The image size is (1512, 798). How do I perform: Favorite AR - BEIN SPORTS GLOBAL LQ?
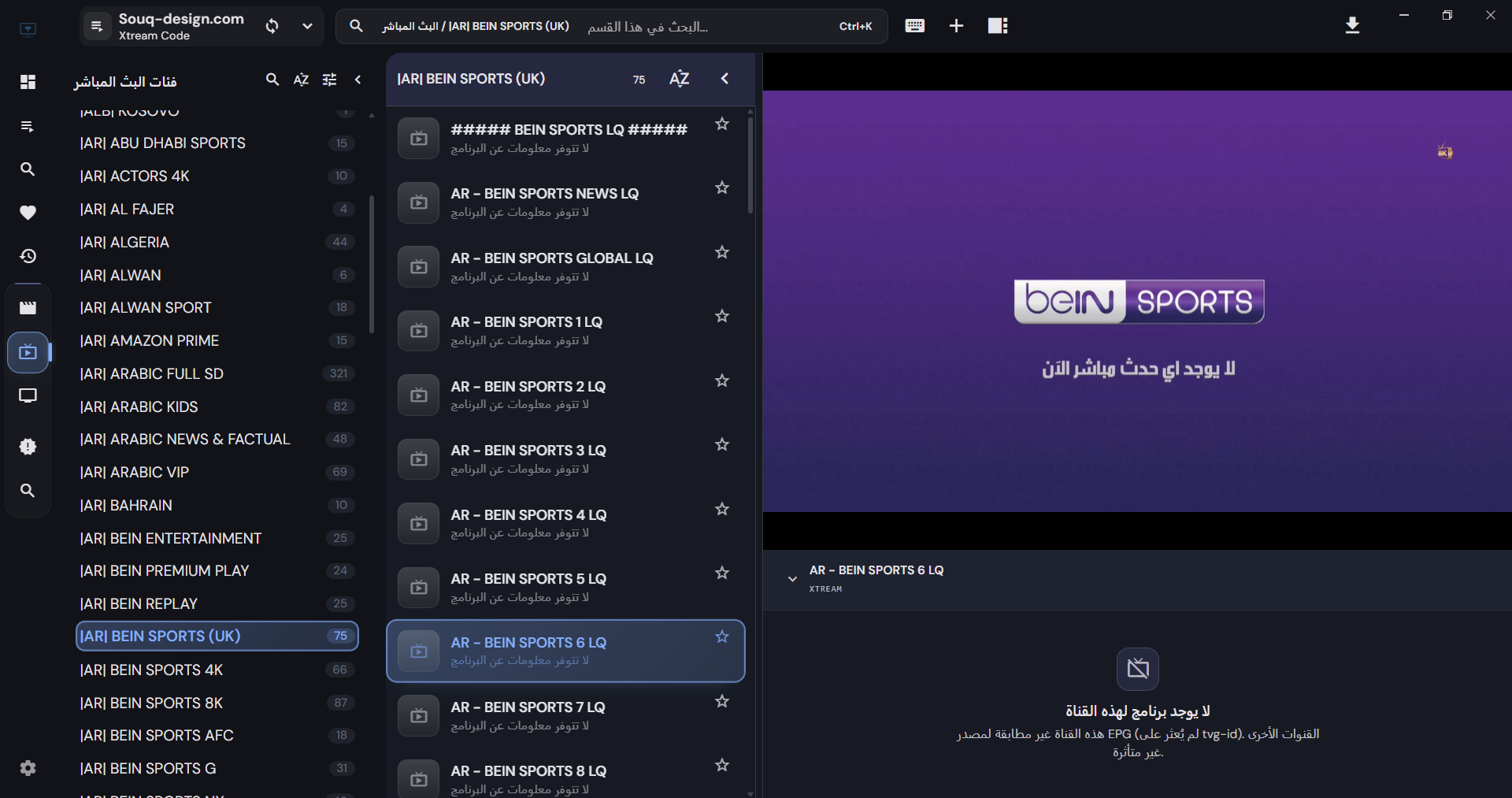coord(722,252)
